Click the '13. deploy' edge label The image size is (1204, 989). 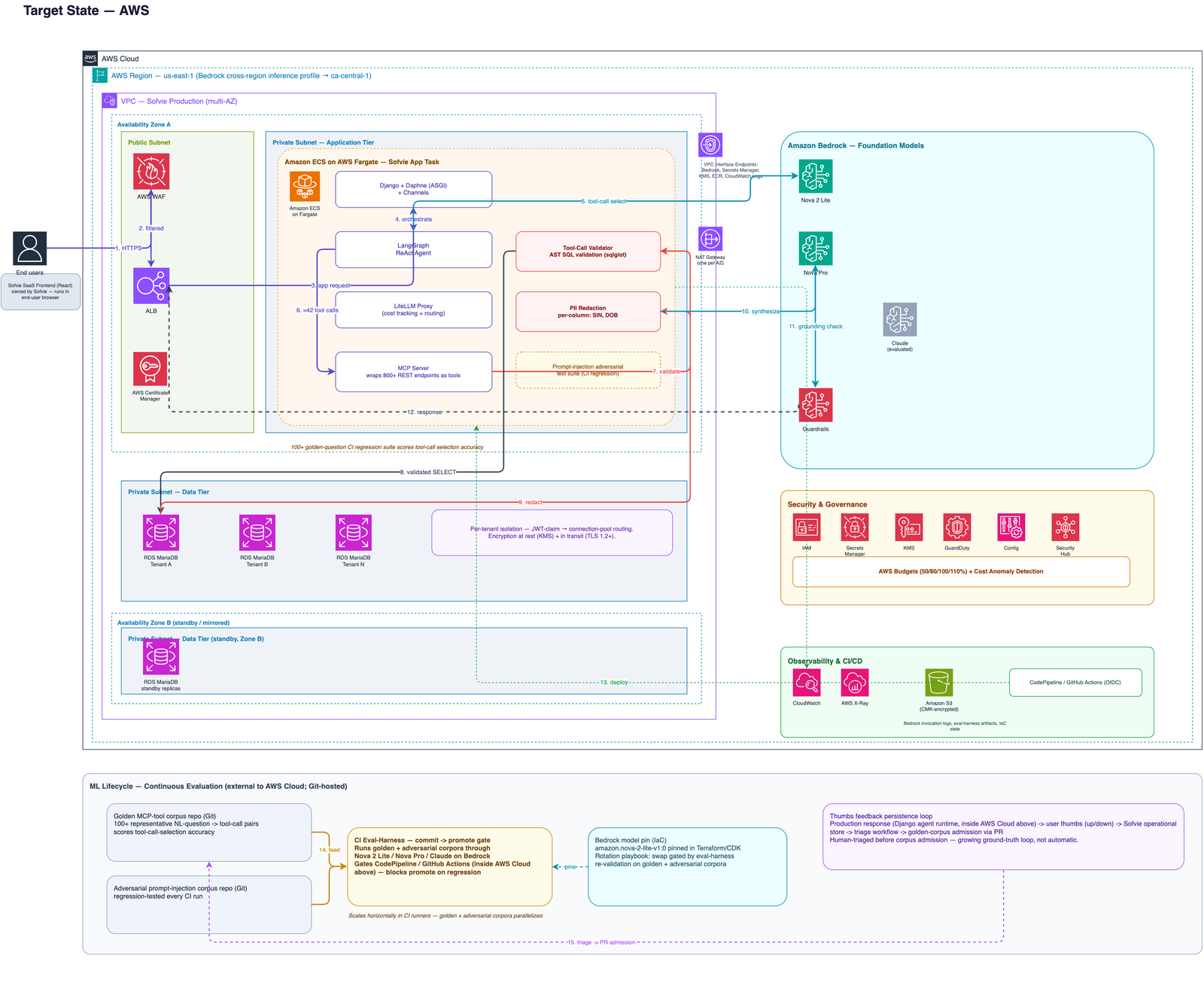pos(614,682)
